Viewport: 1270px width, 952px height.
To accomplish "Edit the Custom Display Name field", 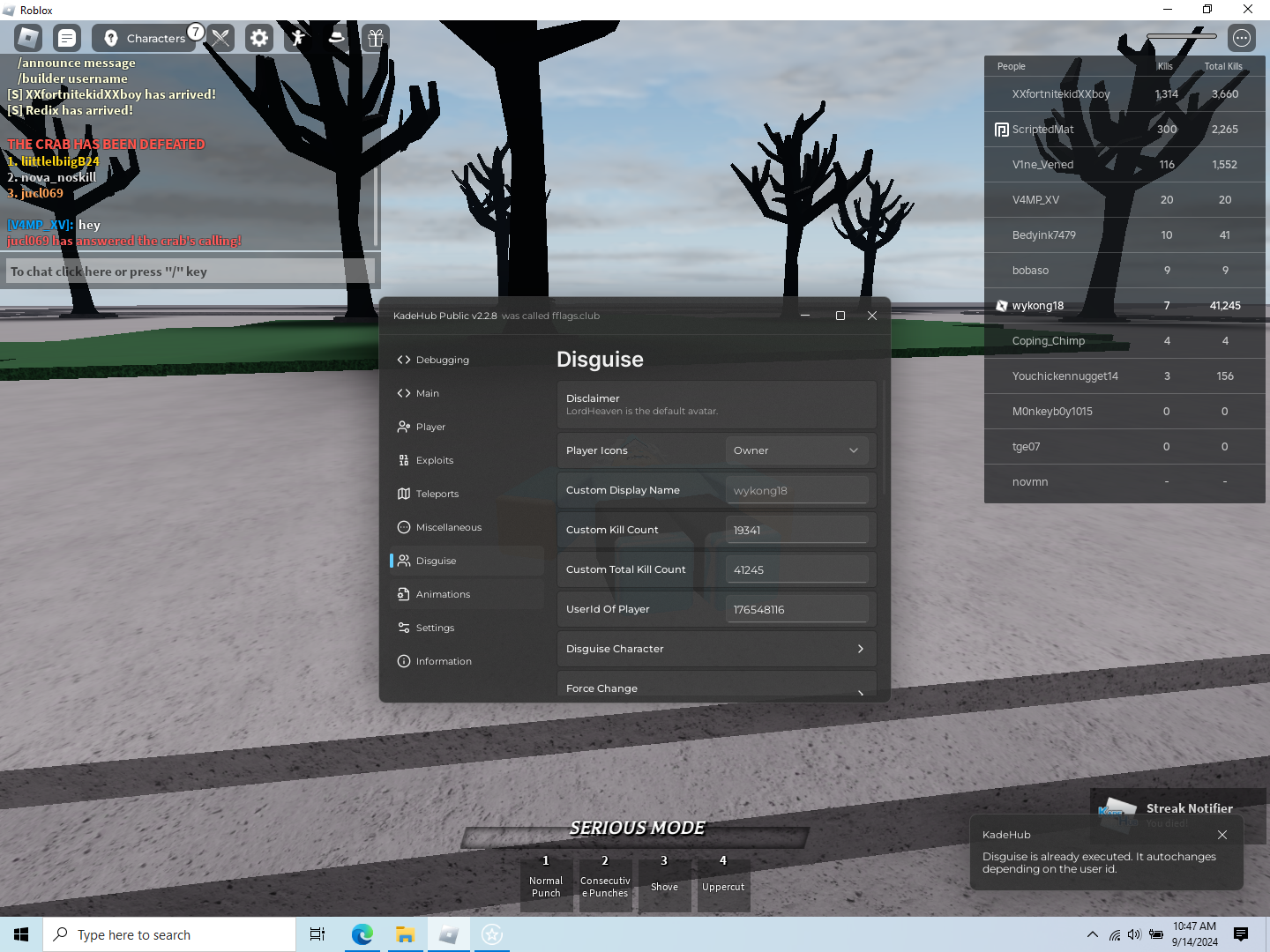I will coord(796,490).
